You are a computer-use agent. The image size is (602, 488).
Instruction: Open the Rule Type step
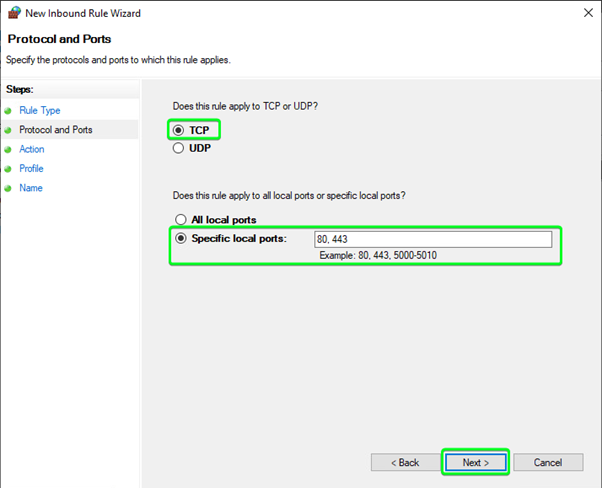pyautogui.click(x=40, y=111)
